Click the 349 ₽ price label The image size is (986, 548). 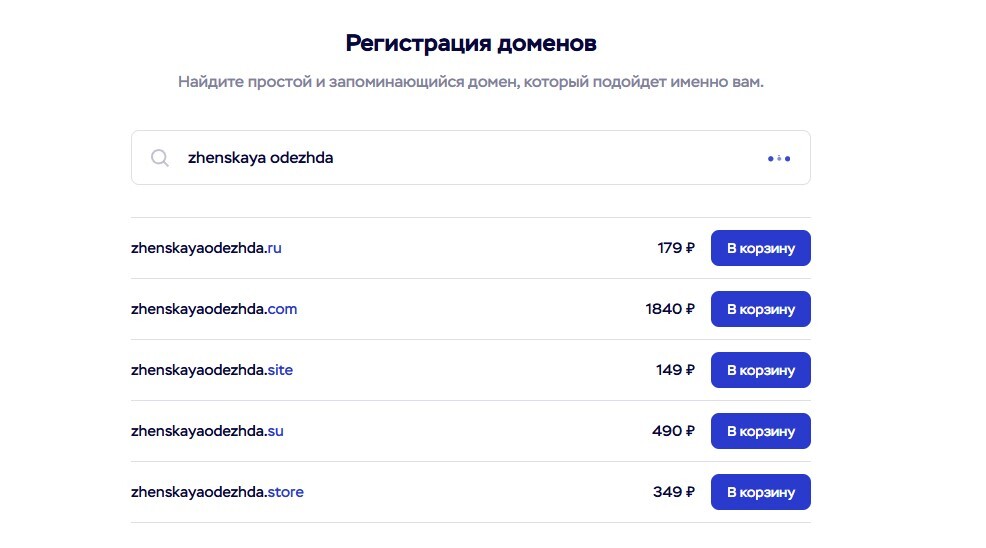[x=674, y=492]
